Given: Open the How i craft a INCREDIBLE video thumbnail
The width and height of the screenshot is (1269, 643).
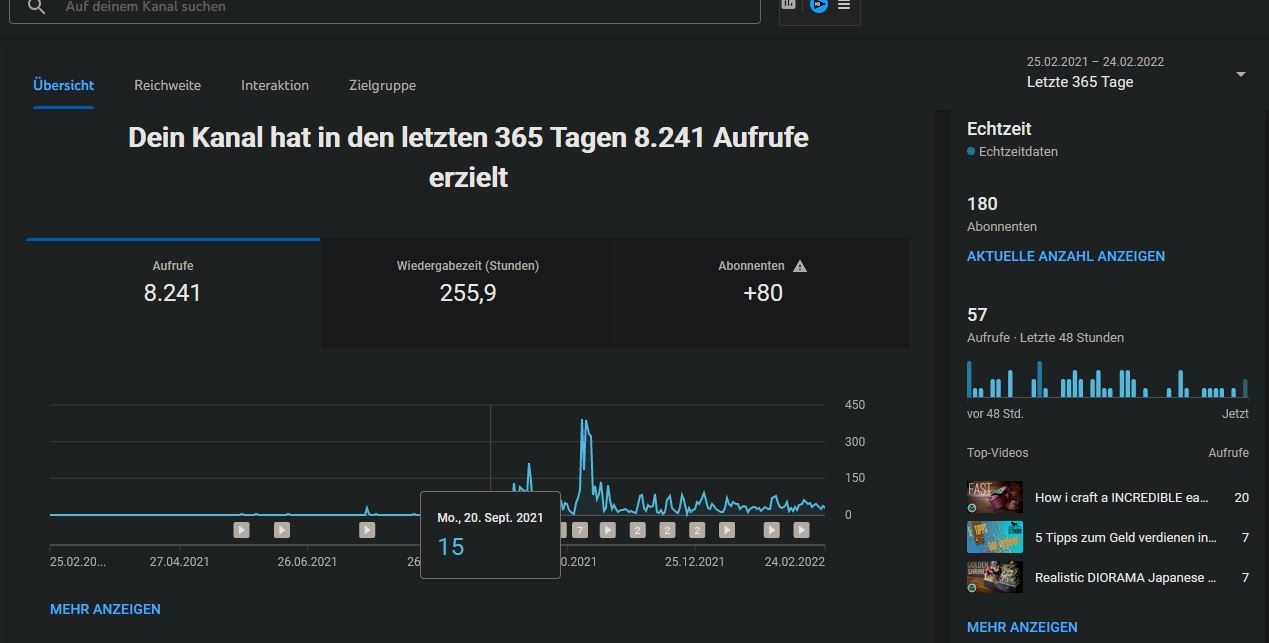Looking at the screenshot, I should click(x=994, y=497).
